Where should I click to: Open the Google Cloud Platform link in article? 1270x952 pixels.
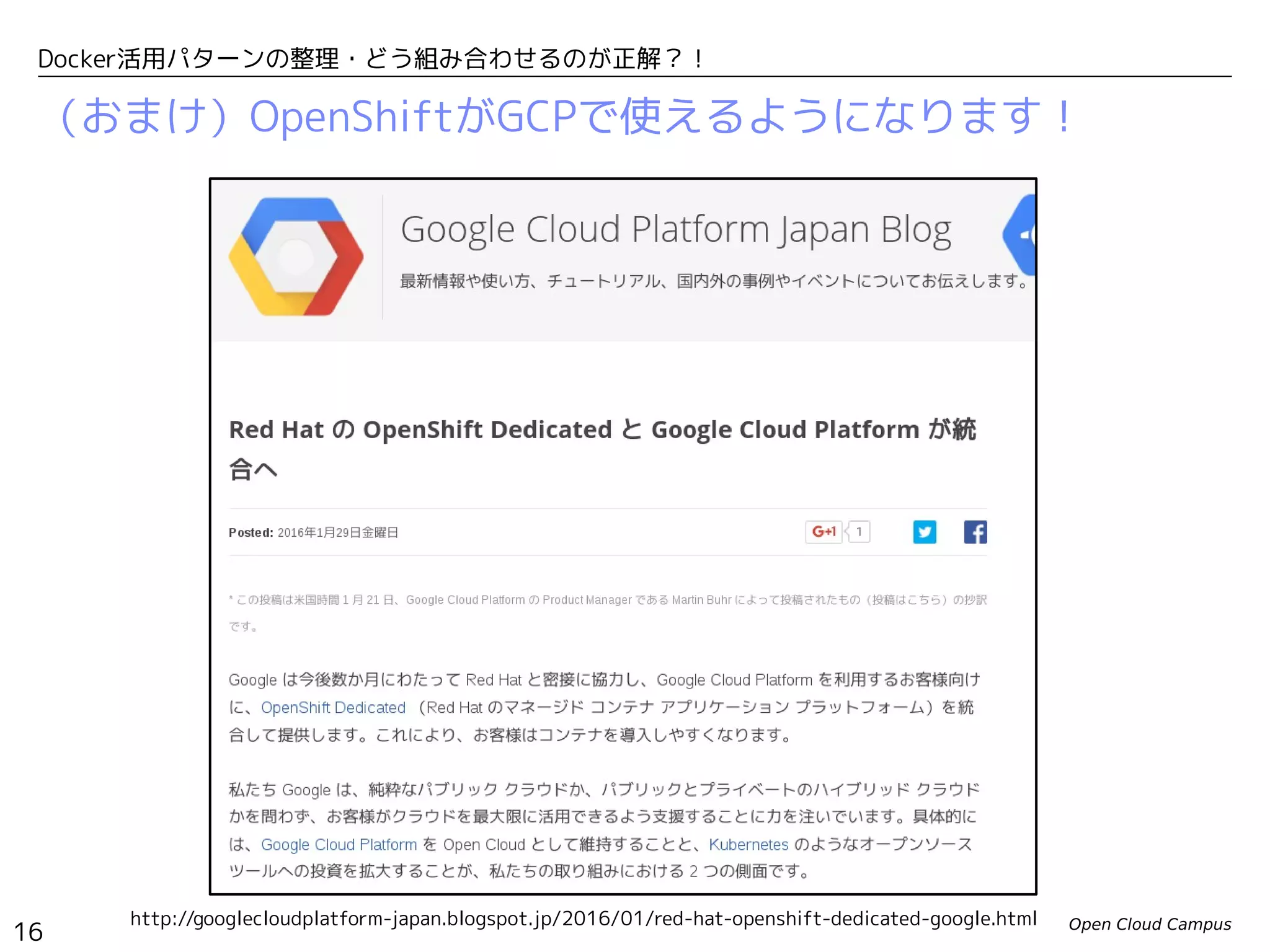[x=339, y=844]
